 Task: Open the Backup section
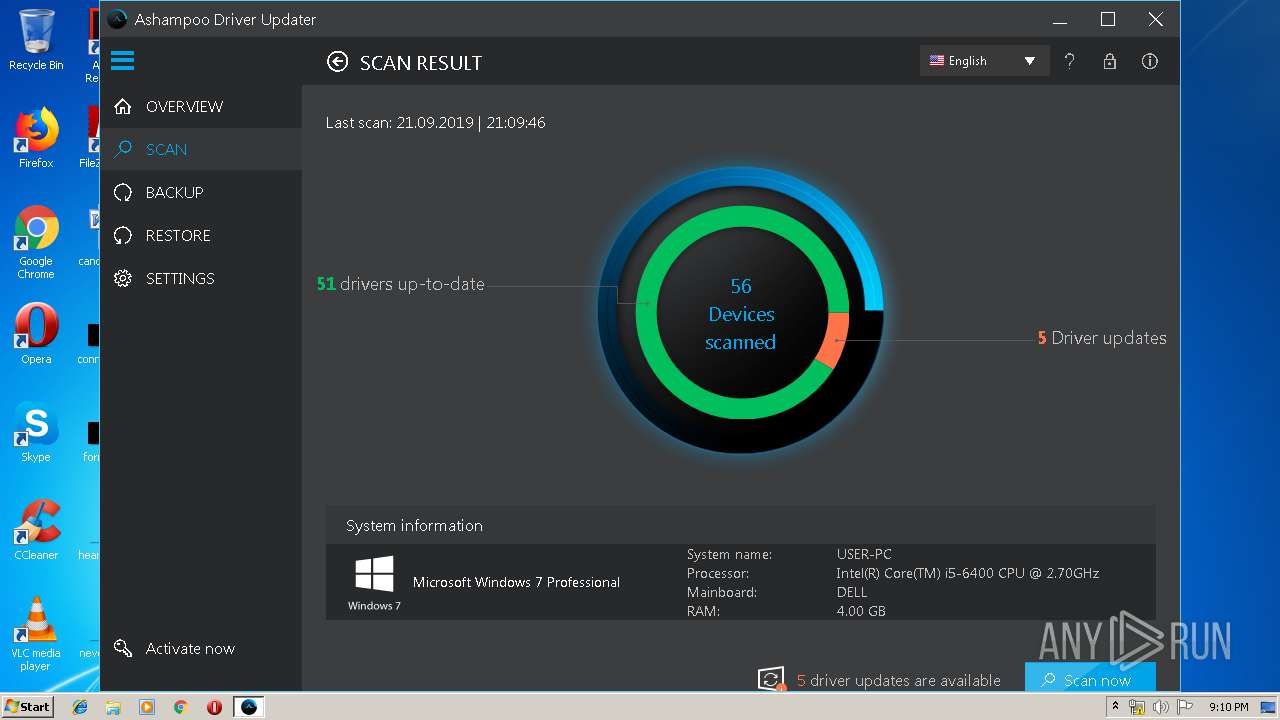coord(200,192)
